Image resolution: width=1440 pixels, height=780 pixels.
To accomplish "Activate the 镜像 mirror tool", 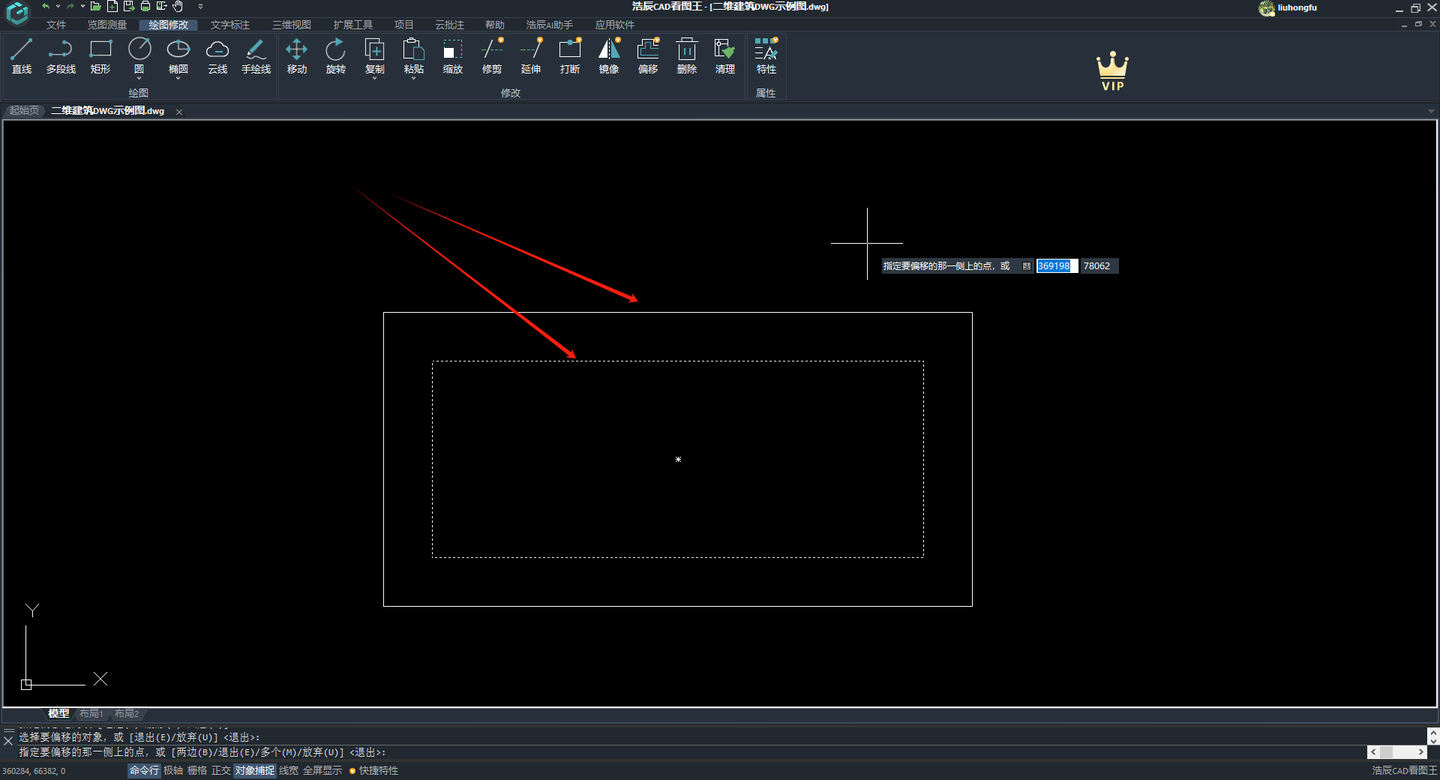I will tap(609, 56).
